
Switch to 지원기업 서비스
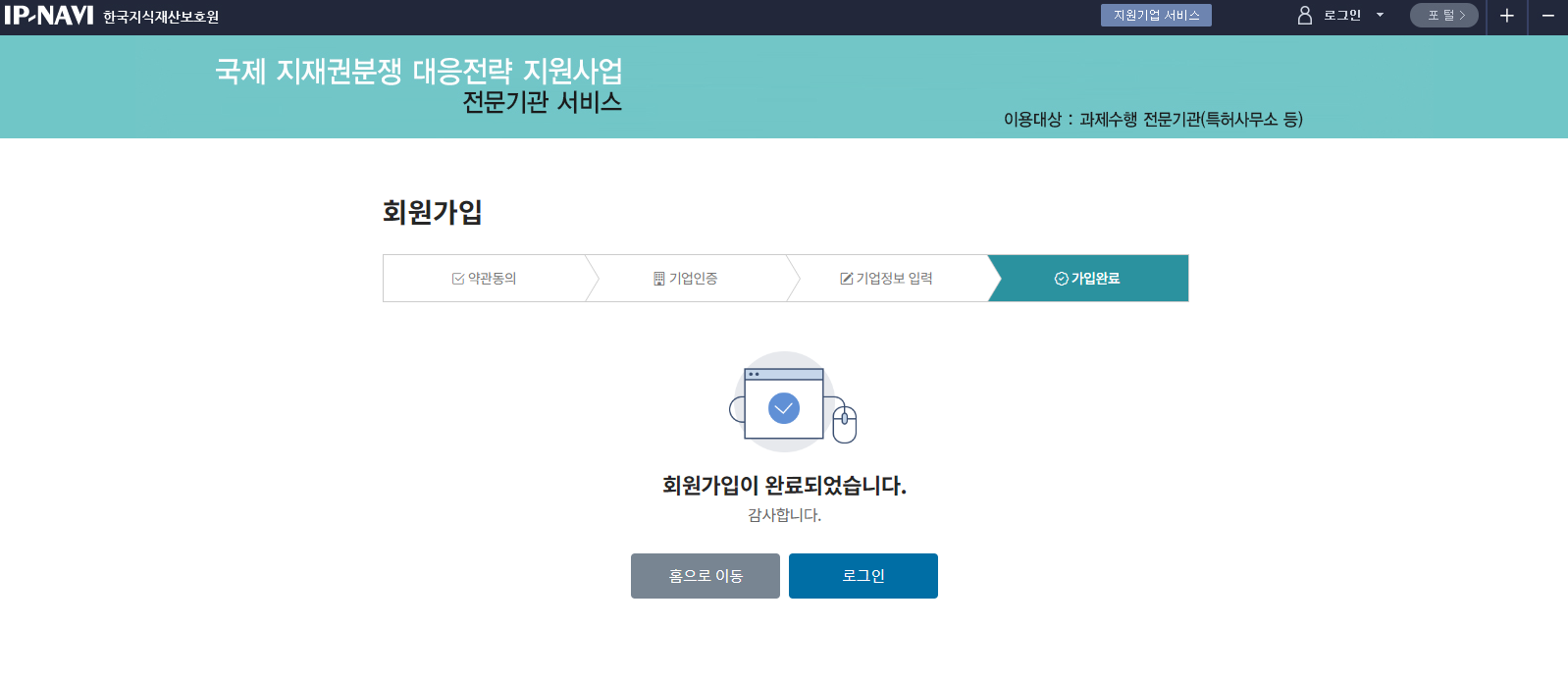point(1156,16)
